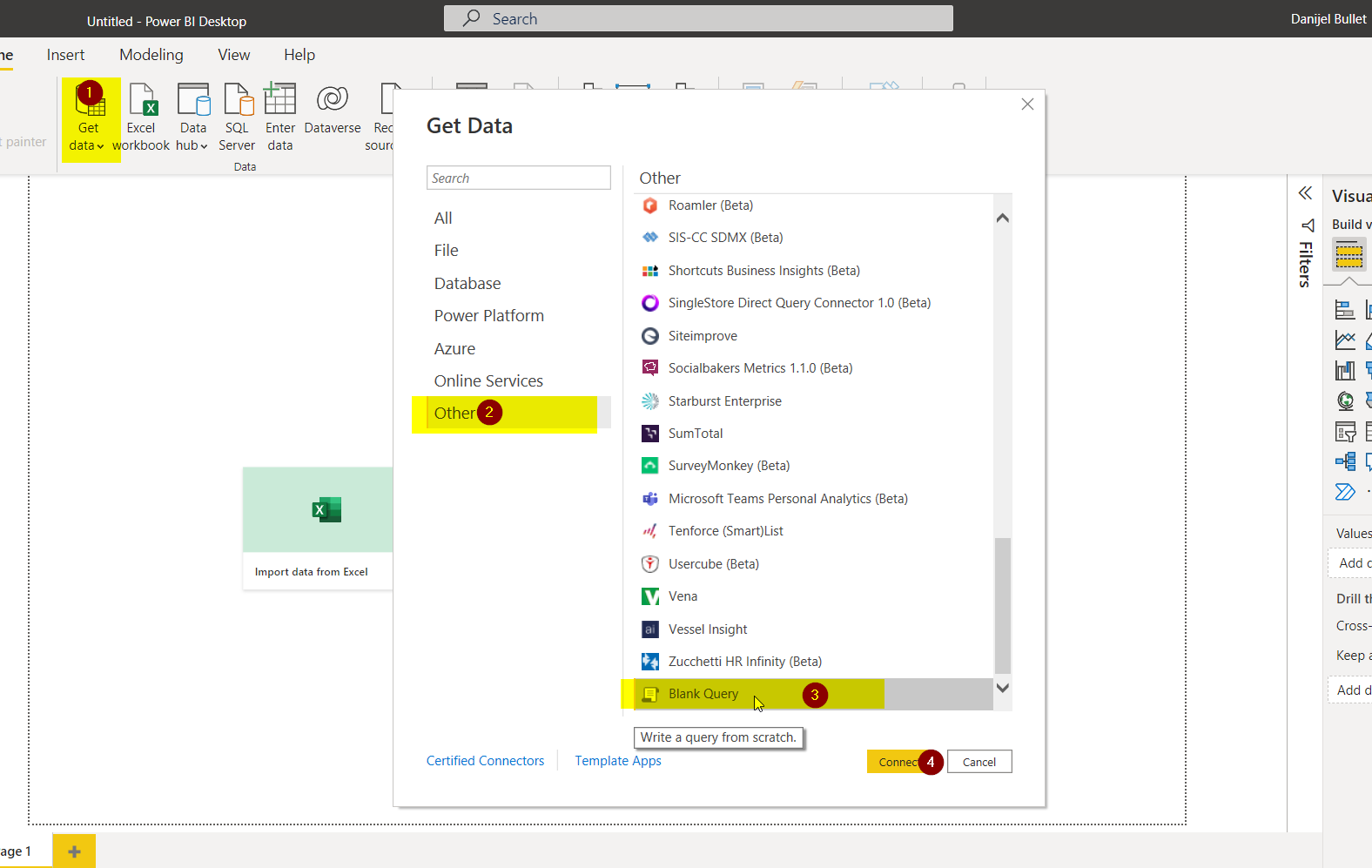Choose the SumTotal connector icon

(x=650, y=434)
